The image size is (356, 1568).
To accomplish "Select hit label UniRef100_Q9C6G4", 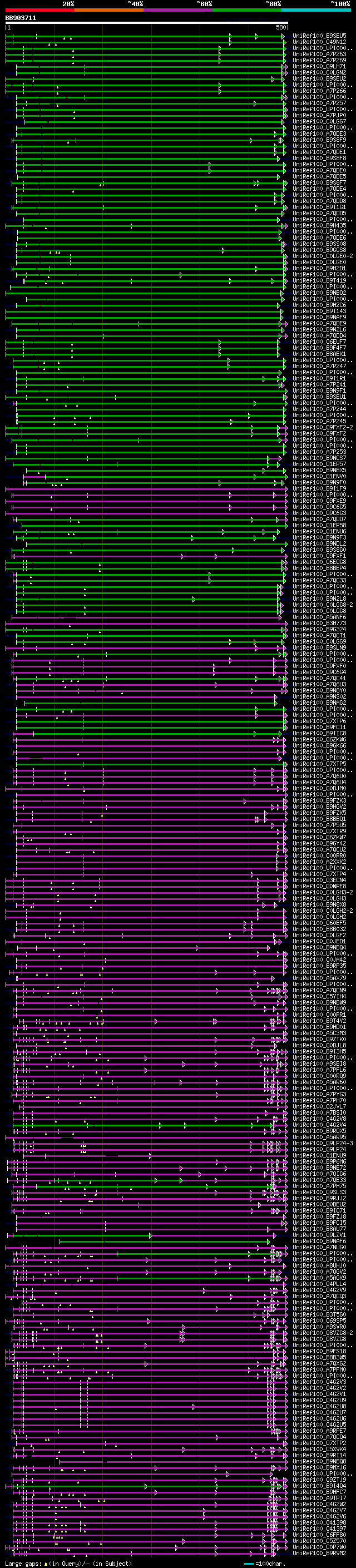I will (319, 672).
